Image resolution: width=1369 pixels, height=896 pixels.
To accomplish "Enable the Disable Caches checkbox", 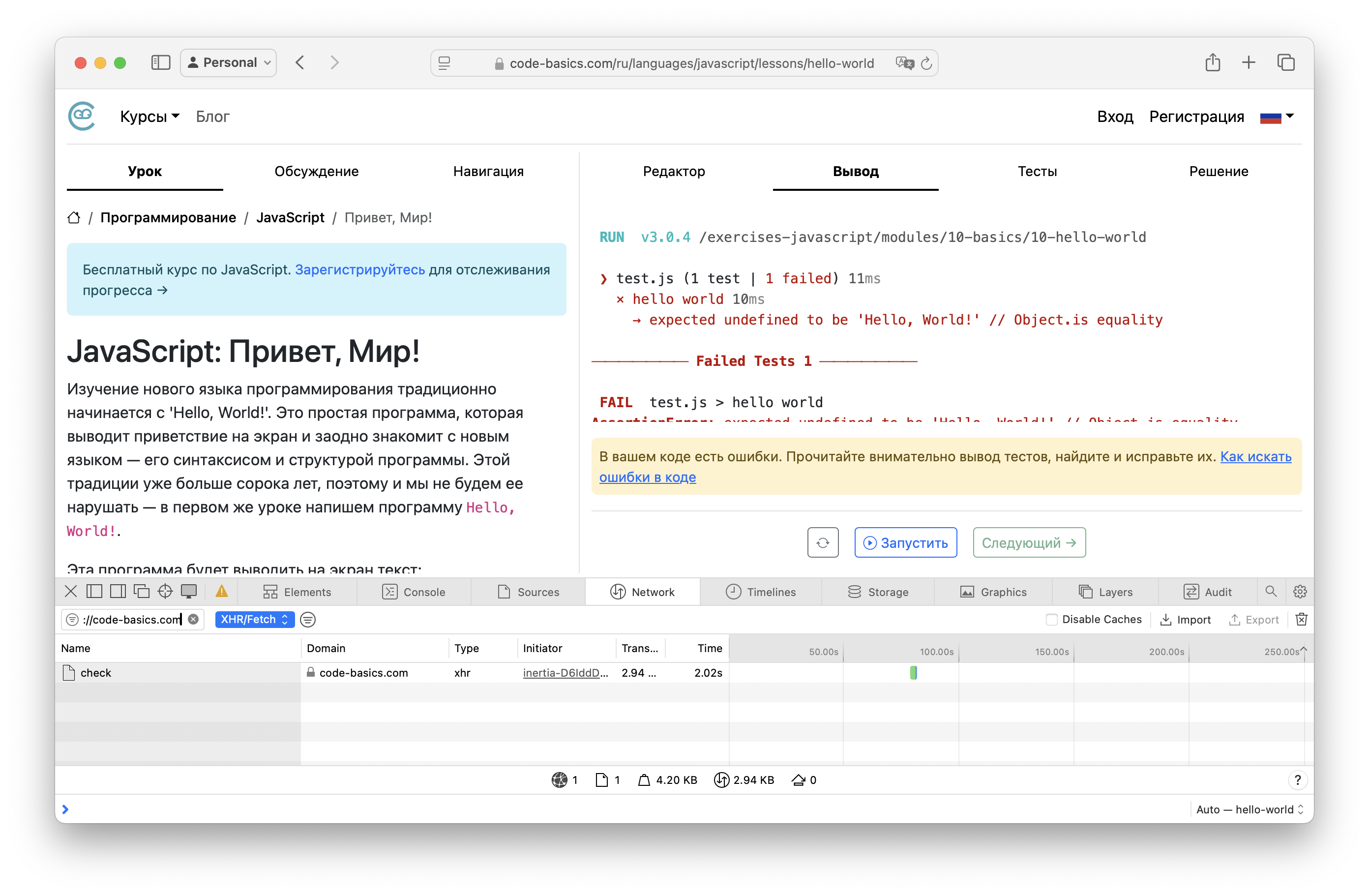I will pyautogui.click(x=1051, y=619).
